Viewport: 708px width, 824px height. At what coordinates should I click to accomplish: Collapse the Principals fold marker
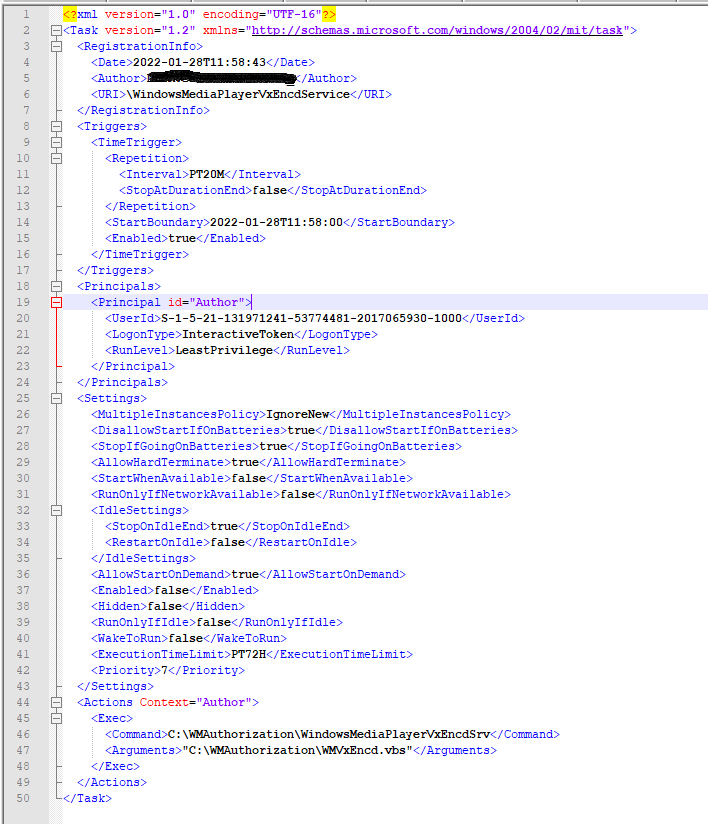click(x=57, y=286)
